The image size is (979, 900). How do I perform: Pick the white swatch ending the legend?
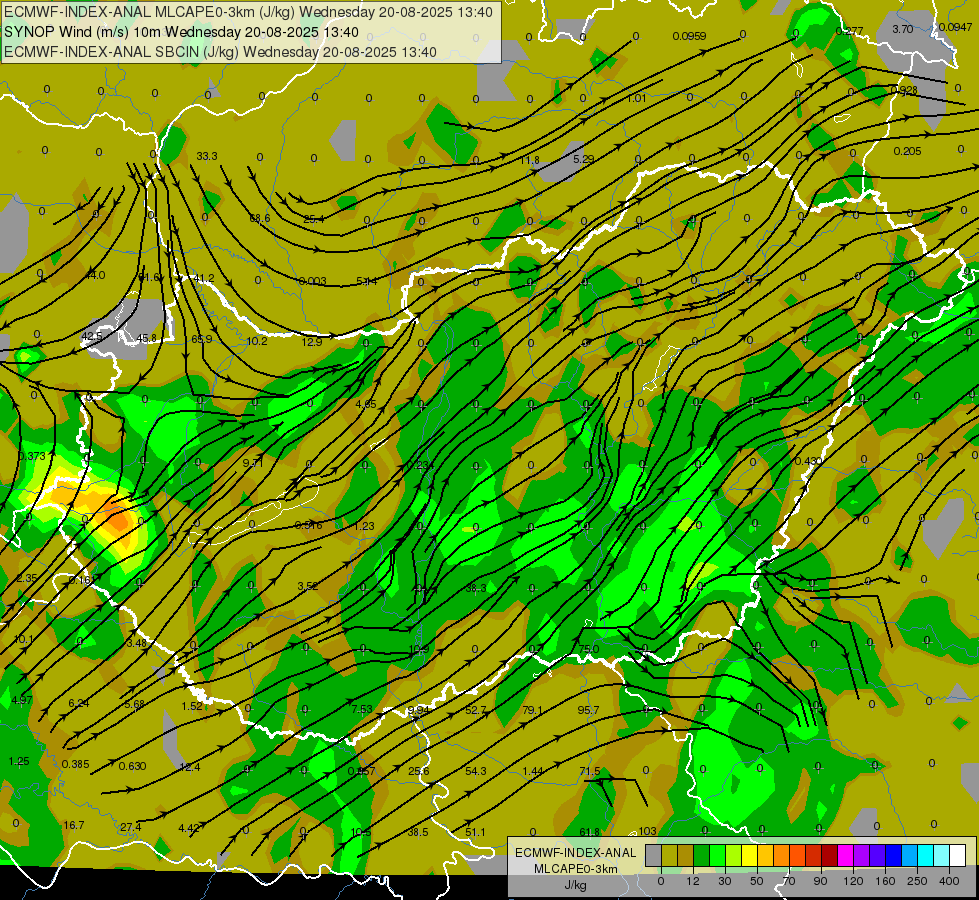[957, 855]
